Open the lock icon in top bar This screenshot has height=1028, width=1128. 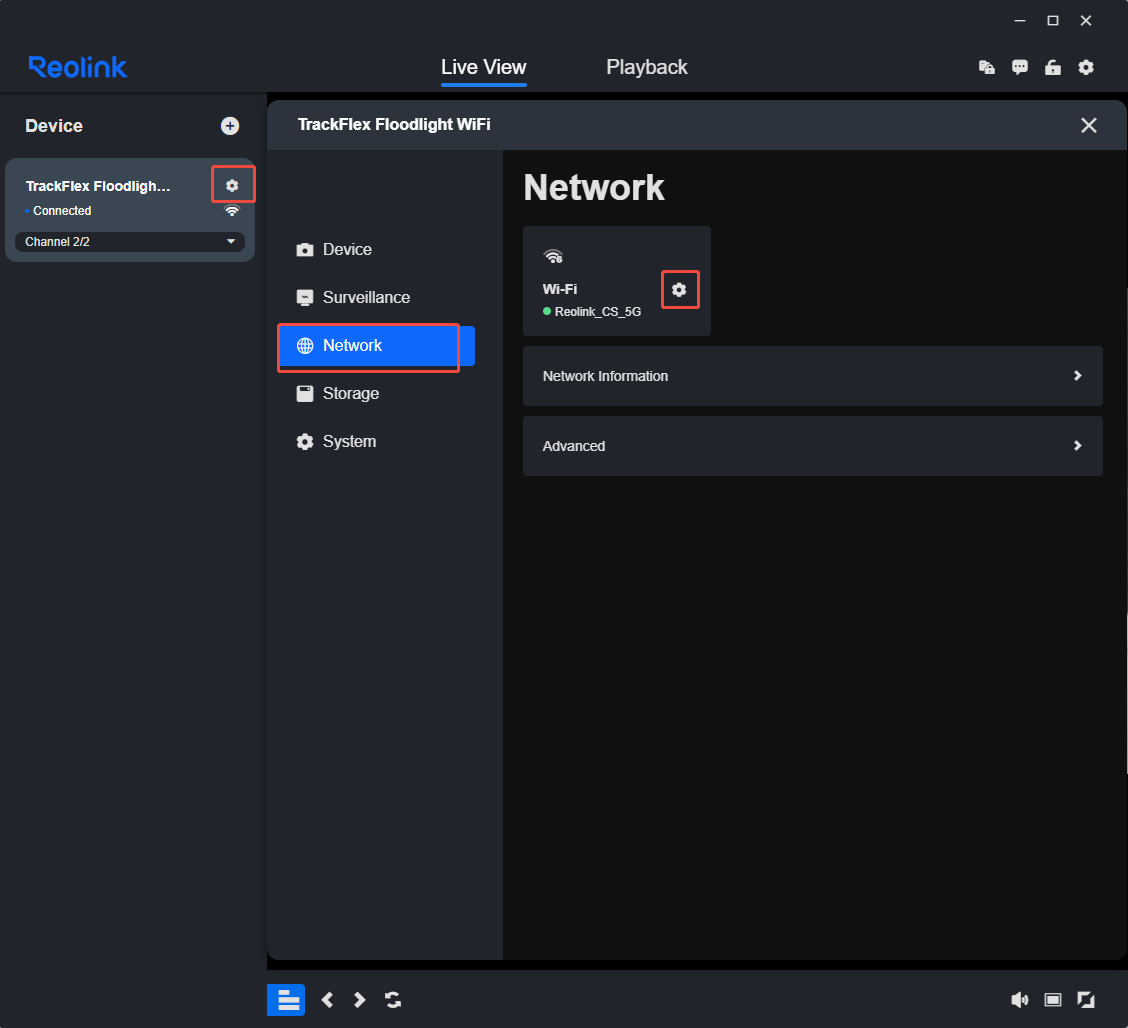click(x=1052, y=68)
